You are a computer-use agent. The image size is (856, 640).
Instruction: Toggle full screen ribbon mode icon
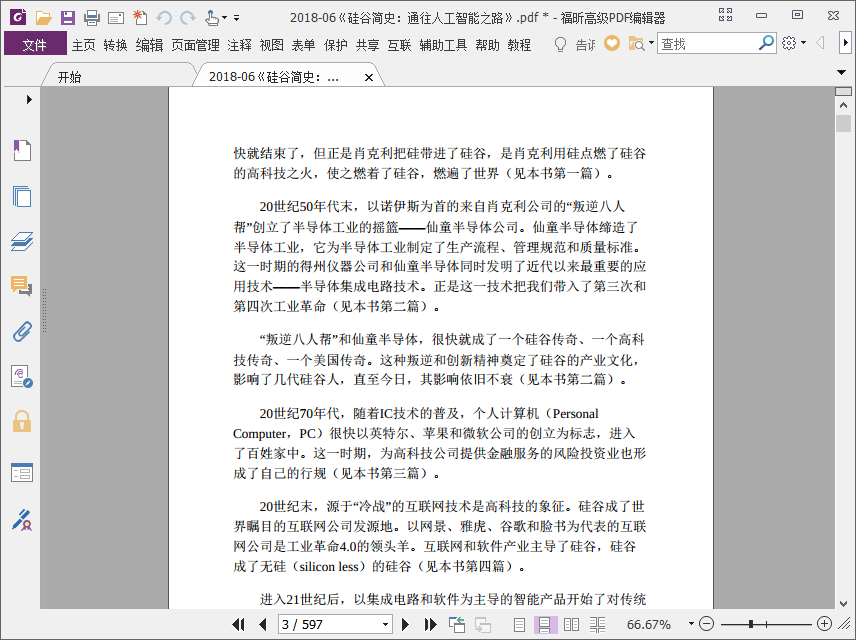726,15
